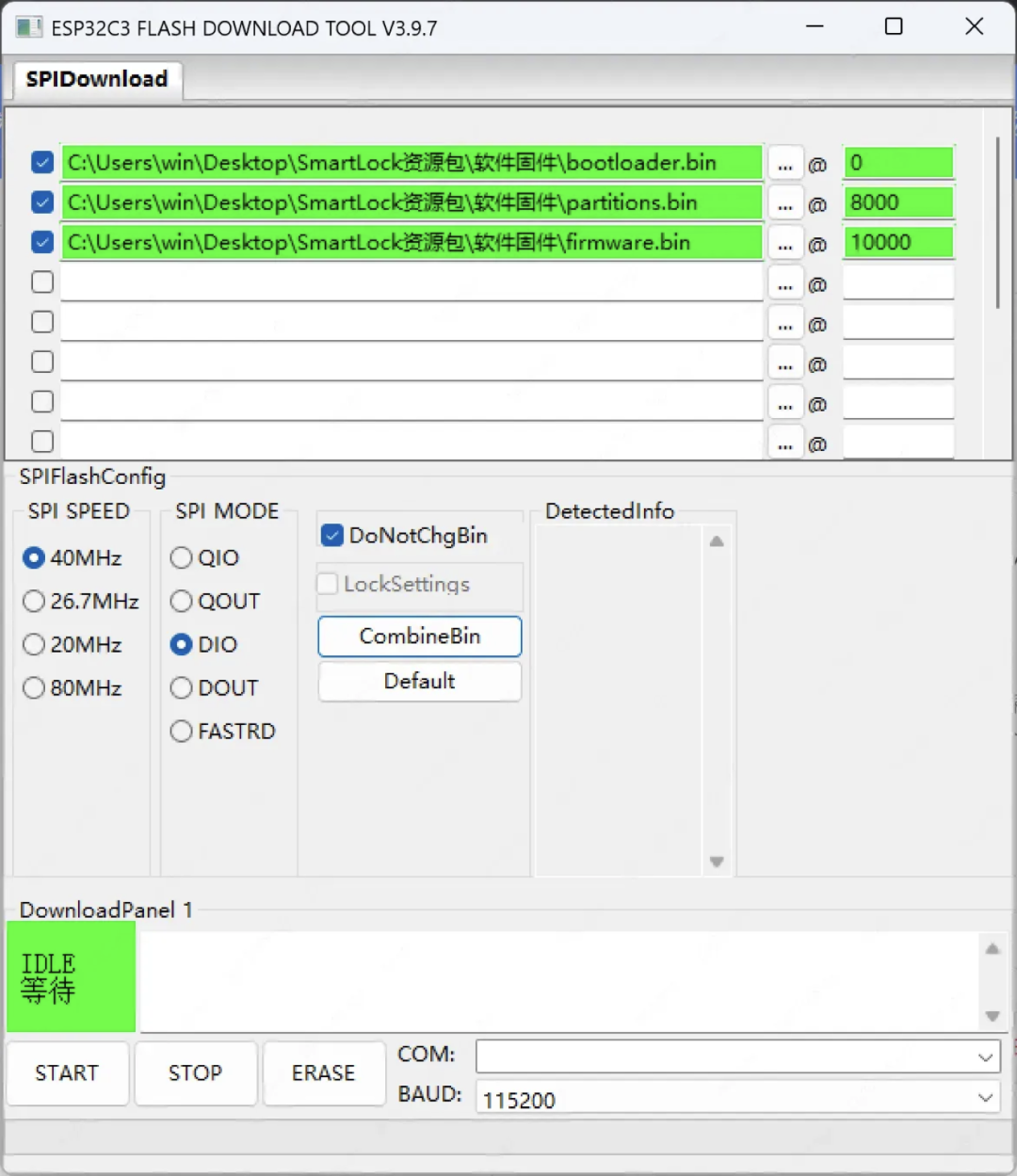The image size is (1017, 1176).
Task: Click DetectedInfo scroll up arrow
Action: 717,541
